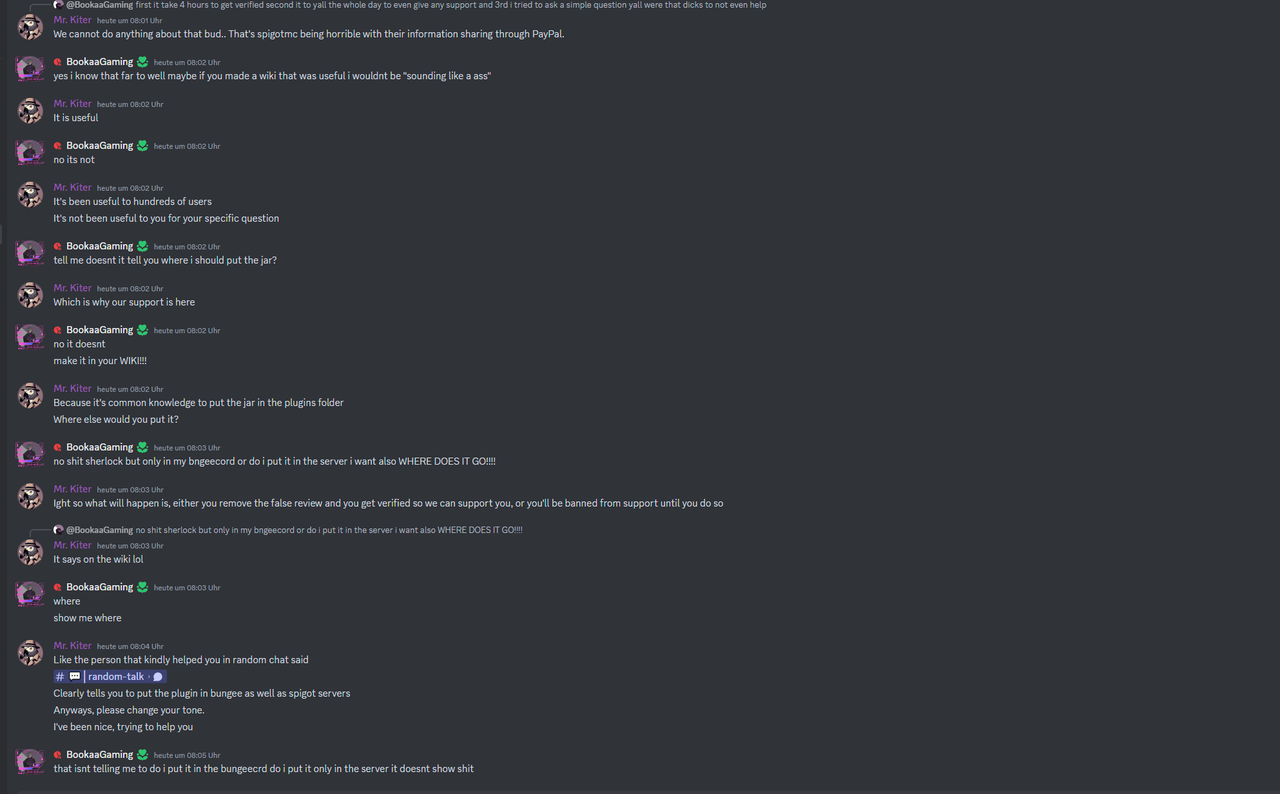The height and width of the screenshot is (794, 1280).
Task: Click green badge on "no its not" message author
Action: point(142,146)
